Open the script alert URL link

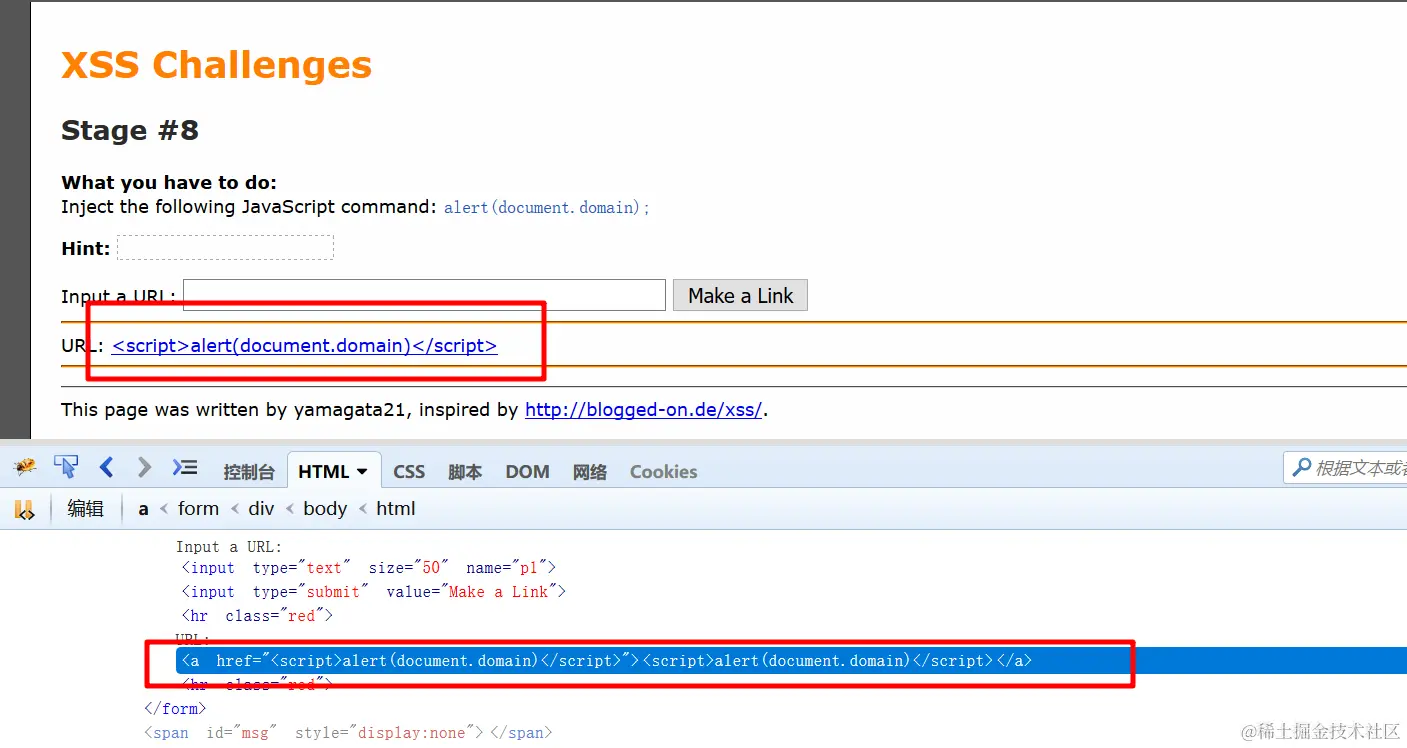tap(304, 346)
